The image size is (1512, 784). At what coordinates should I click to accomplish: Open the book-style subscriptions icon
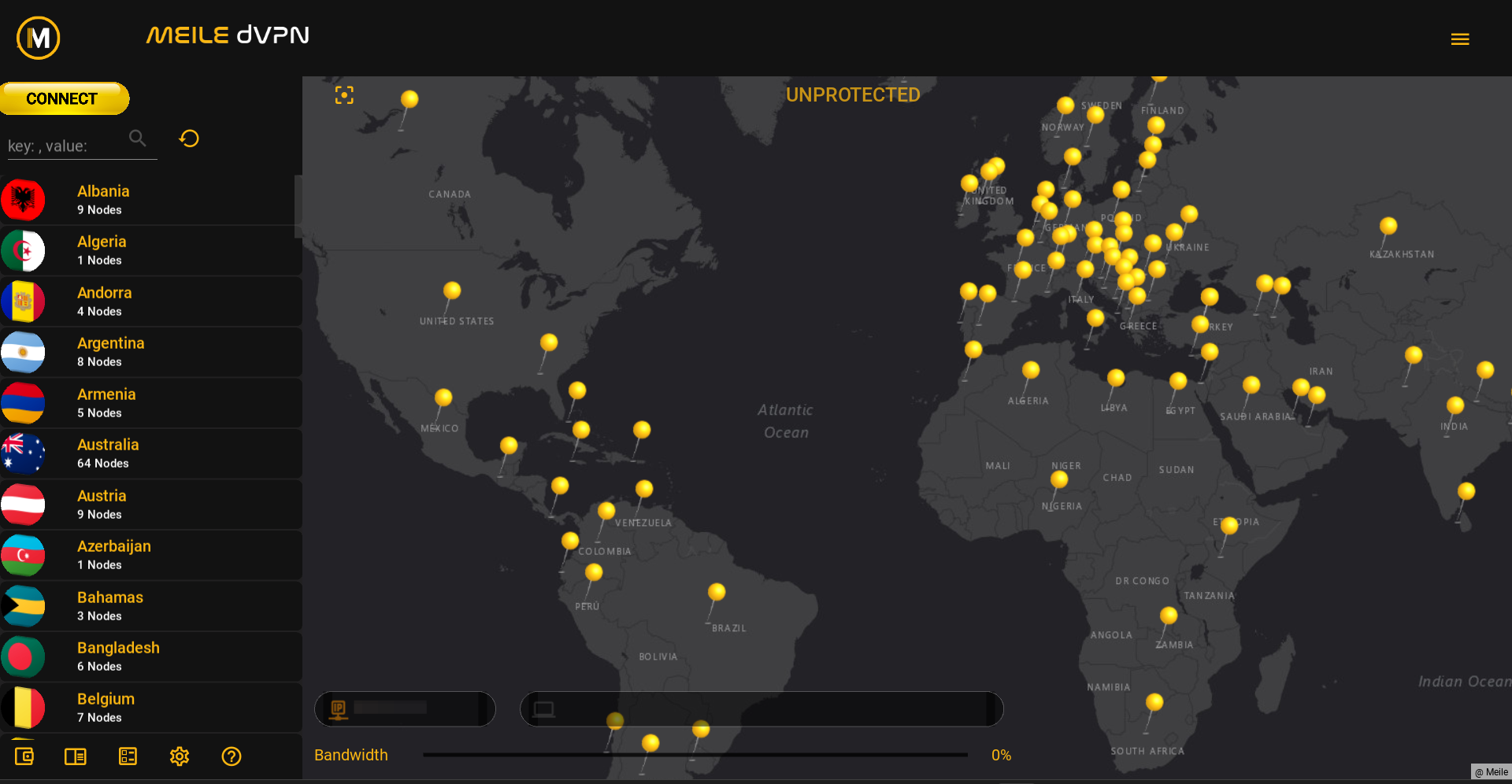76,756
